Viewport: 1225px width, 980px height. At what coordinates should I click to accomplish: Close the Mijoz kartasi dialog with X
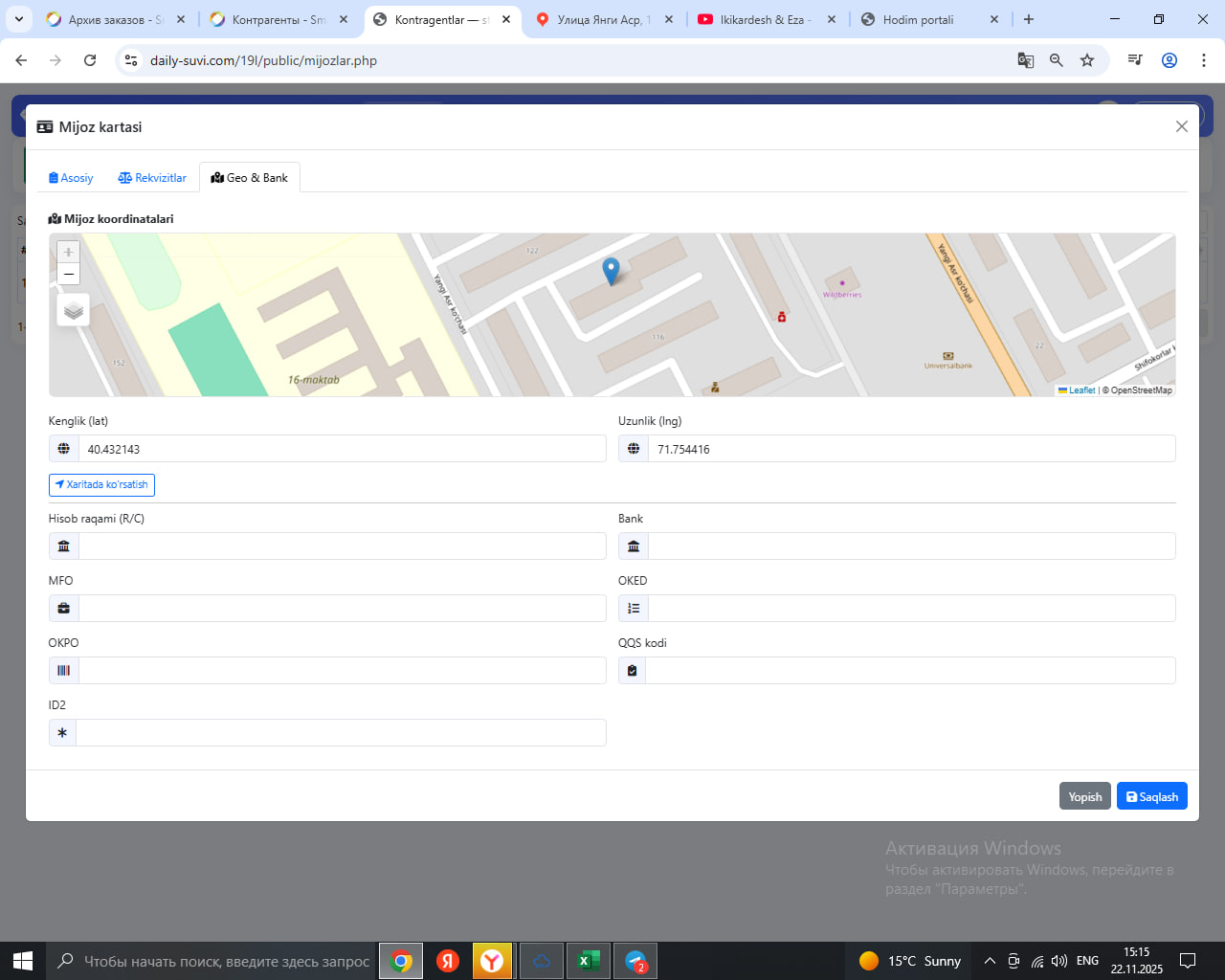point(1181,126)
